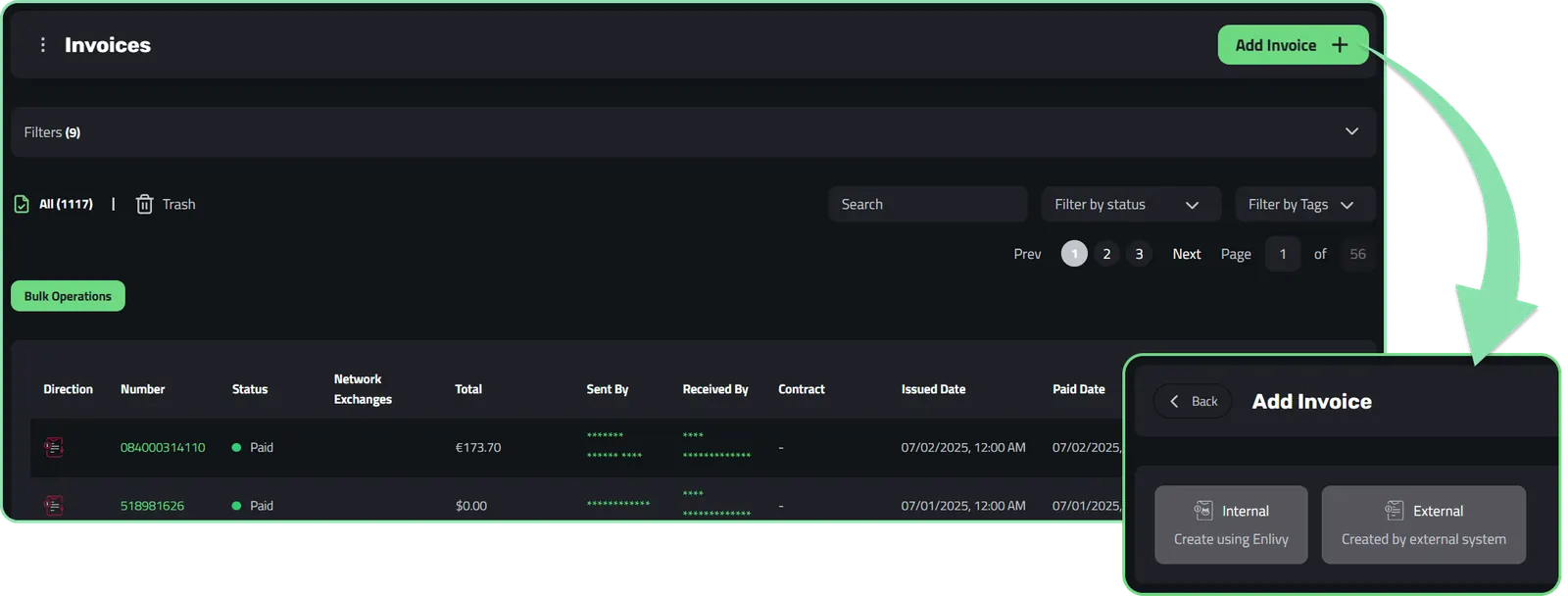Open the Filter by Tags dropdown

click(x=1304, y=204)
